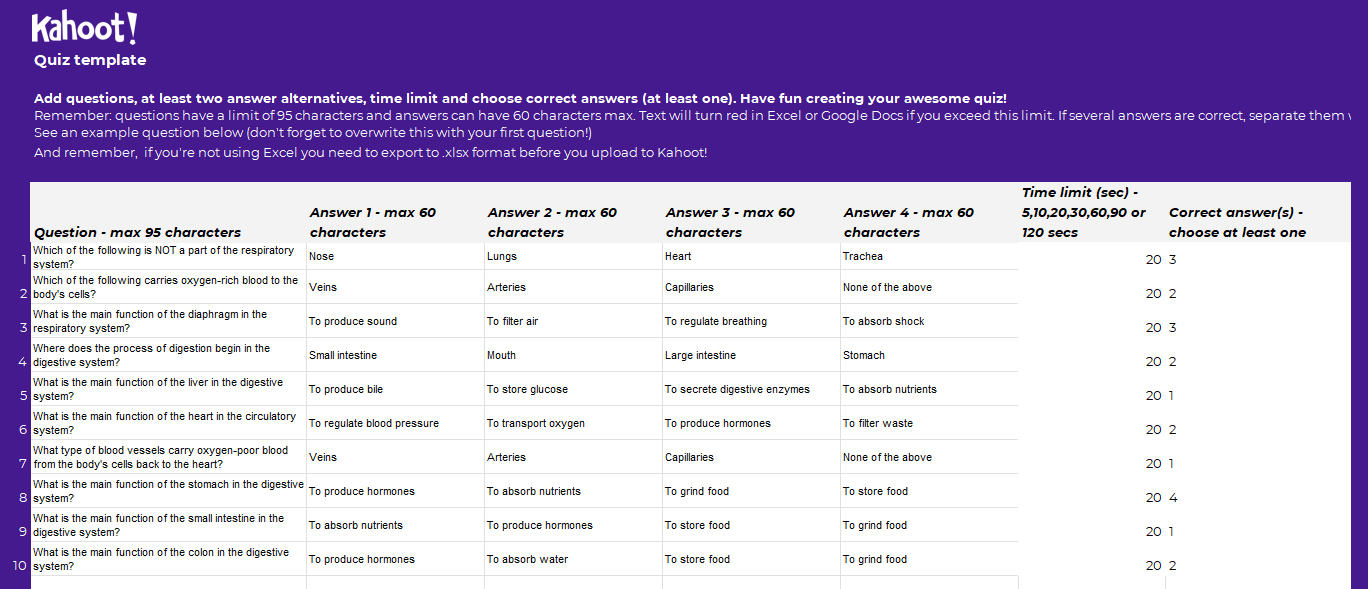Click 'Arteries' answer in question 2 row
The image size is (1368, 589).
[x=573, y=287]
